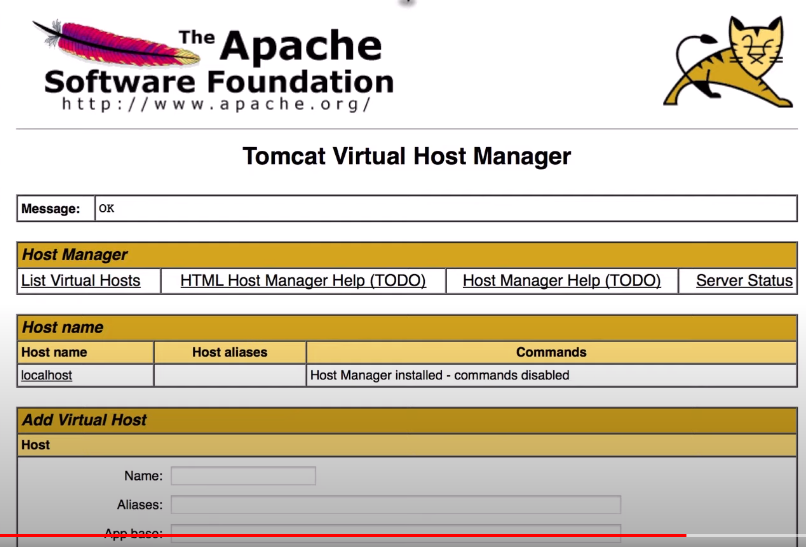Click the Apache Software Foundation feather logo

tap(213, 65)
